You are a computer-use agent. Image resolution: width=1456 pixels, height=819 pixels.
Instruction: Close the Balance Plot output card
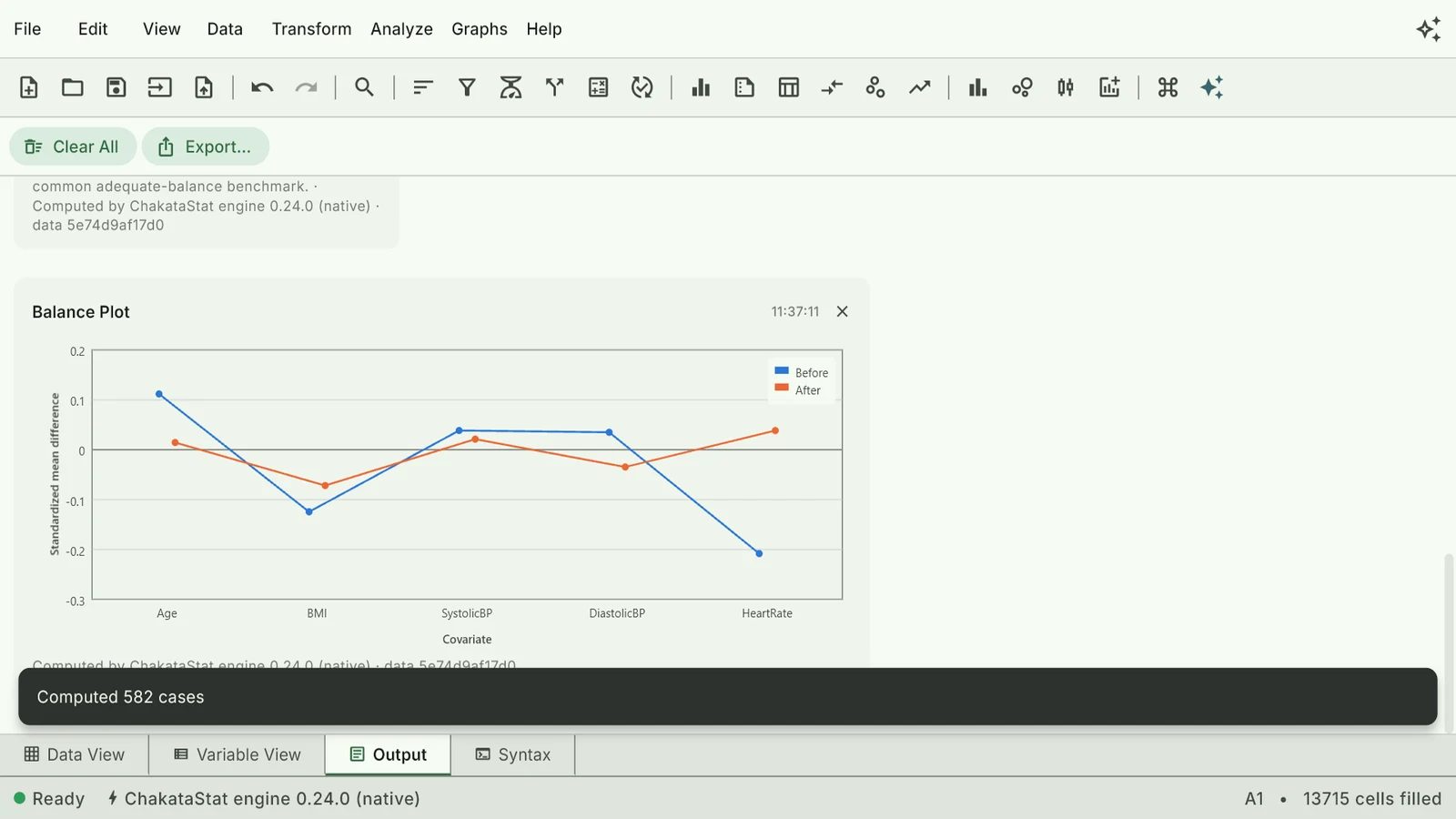pos(843,311)
